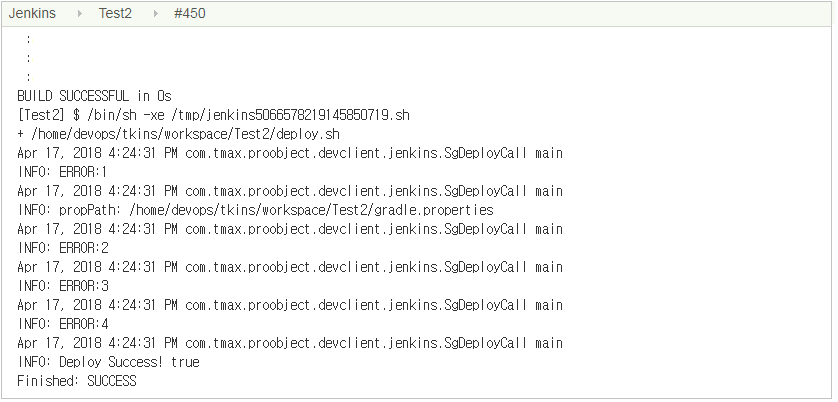Screen dimensions: 838x402
Task: Select the BUILD SUCCESSFUL in 0s line
Action: pyautogui.click(x=95, y=96)
